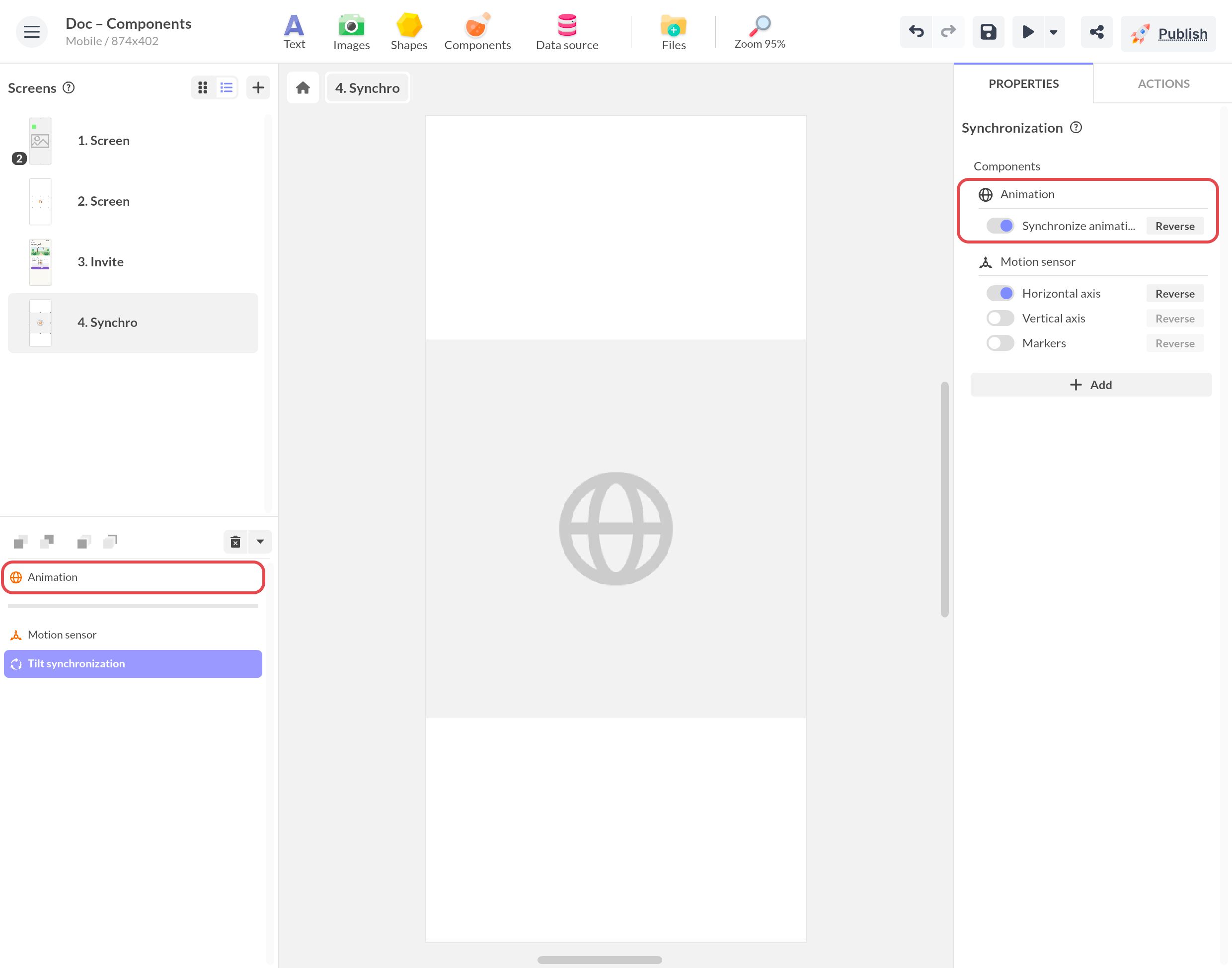Viewport: 1232px width, 968px height.
Task: Toggle Horizontal axis switch
Action: point(1000,293)
